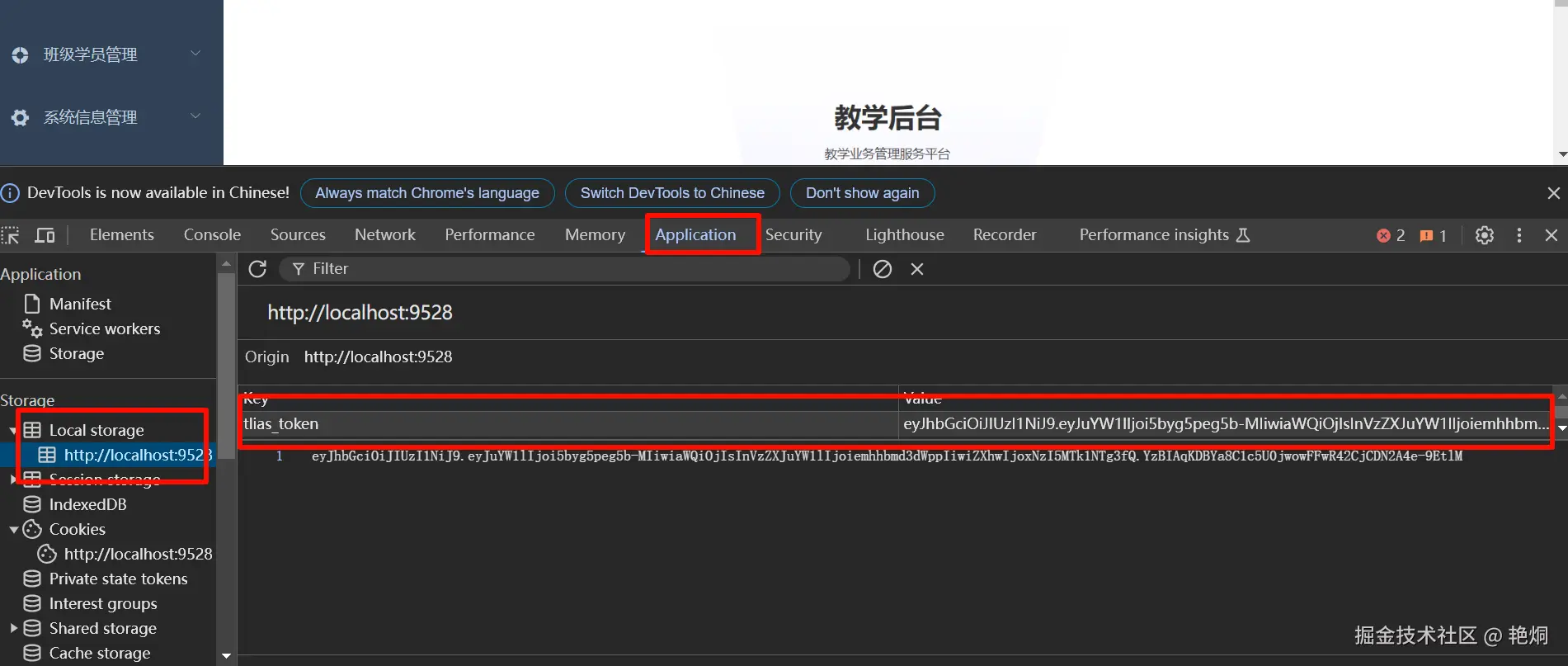This screenshot has width=1568, height=666.
Task: Collapse the Local storage tree node
Action: coord(13,431)
